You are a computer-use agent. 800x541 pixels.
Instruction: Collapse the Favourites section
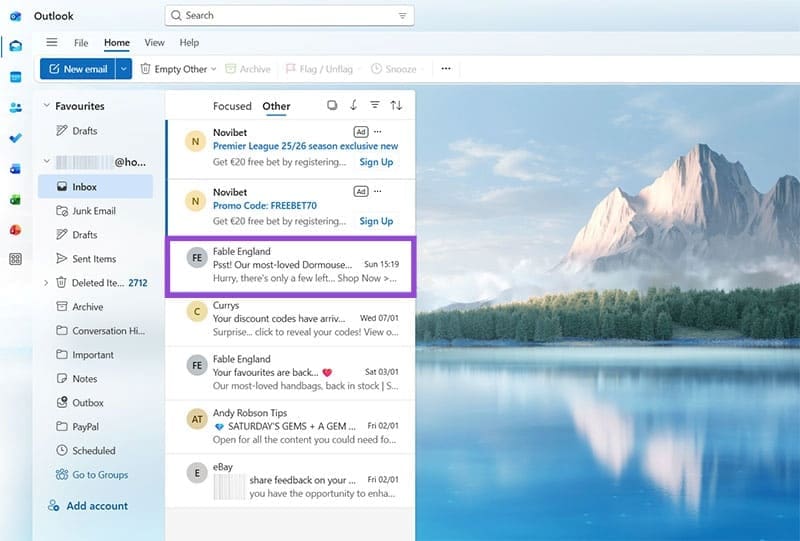coord(46,106)
